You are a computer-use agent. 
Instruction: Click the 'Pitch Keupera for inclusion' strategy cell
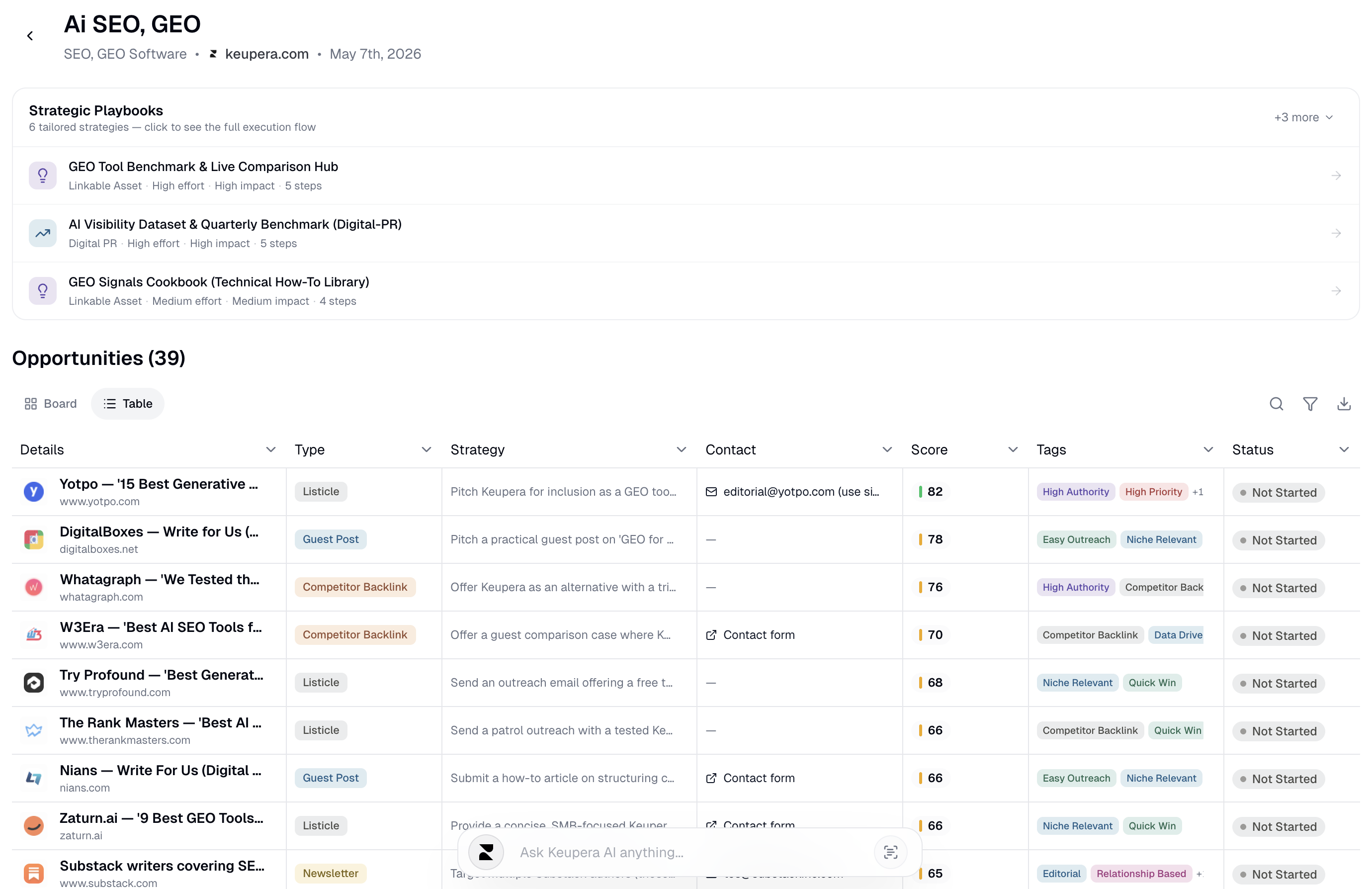point(563,492)
